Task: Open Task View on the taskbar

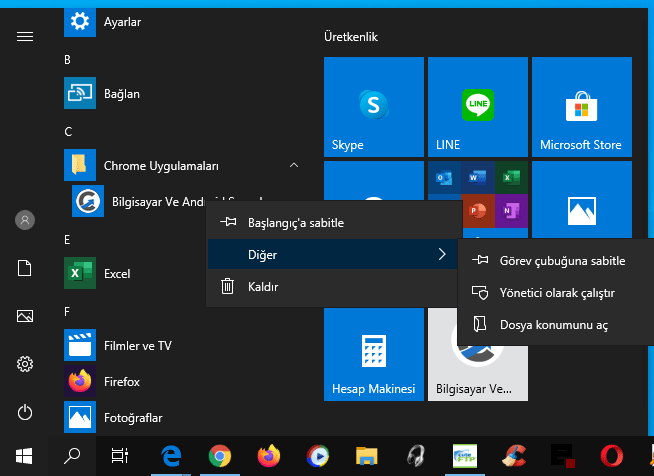Action: click(x=120, y=456)
